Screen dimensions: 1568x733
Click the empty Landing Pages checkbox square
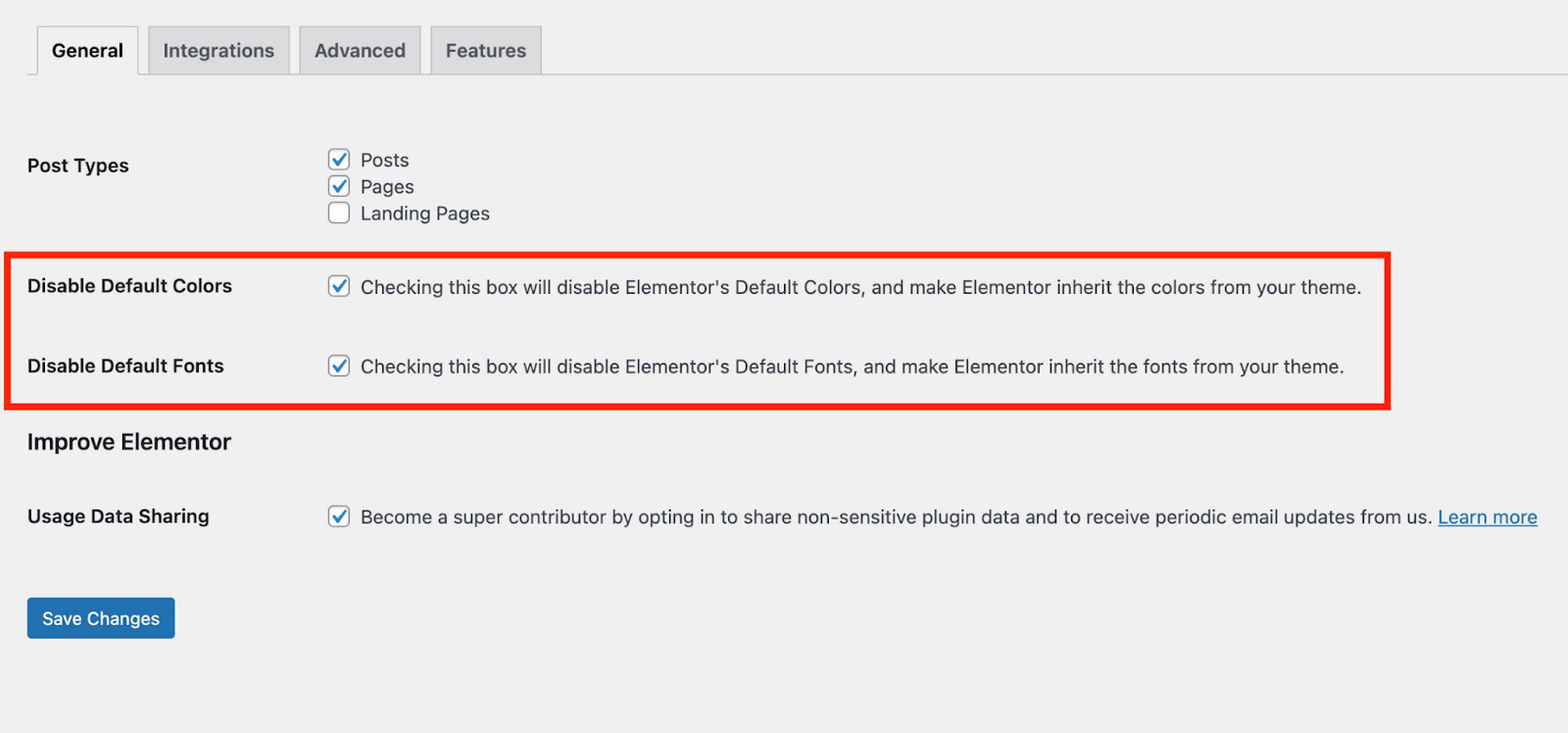pos(339,212)
